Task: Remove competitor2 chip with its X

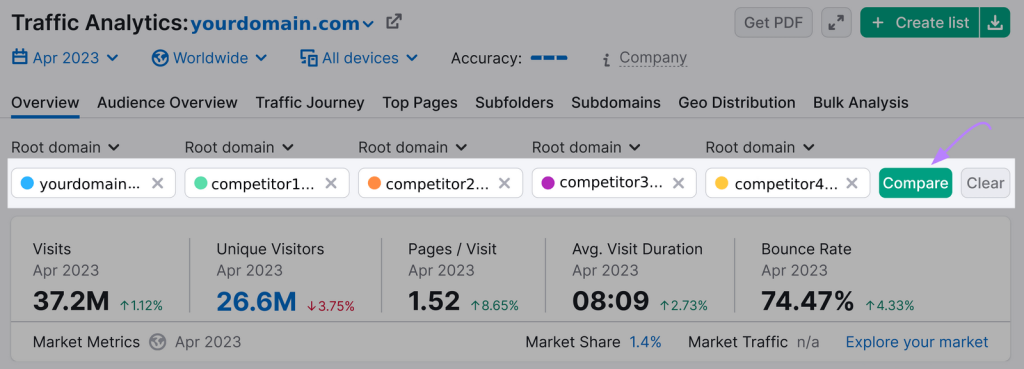Action: coord(504,184)
